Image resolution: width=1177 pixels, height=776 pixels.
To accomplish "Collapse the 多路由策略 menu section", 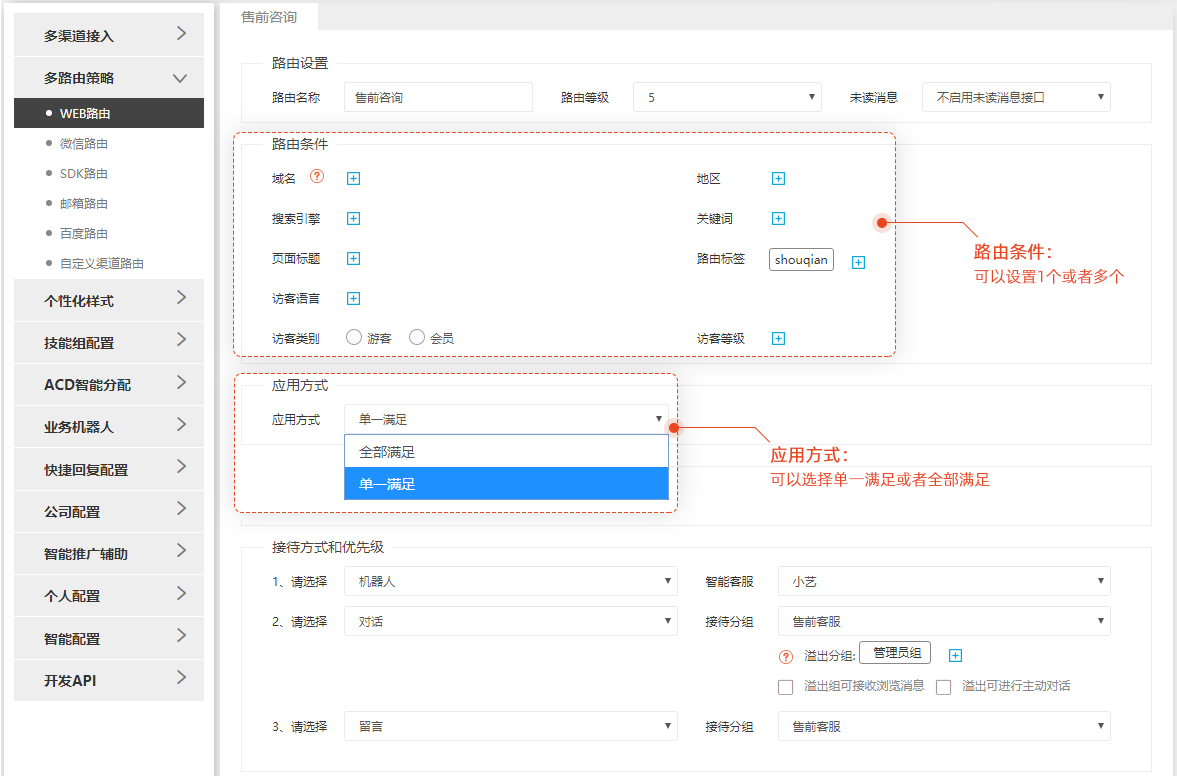I will [x=109, y=77].
